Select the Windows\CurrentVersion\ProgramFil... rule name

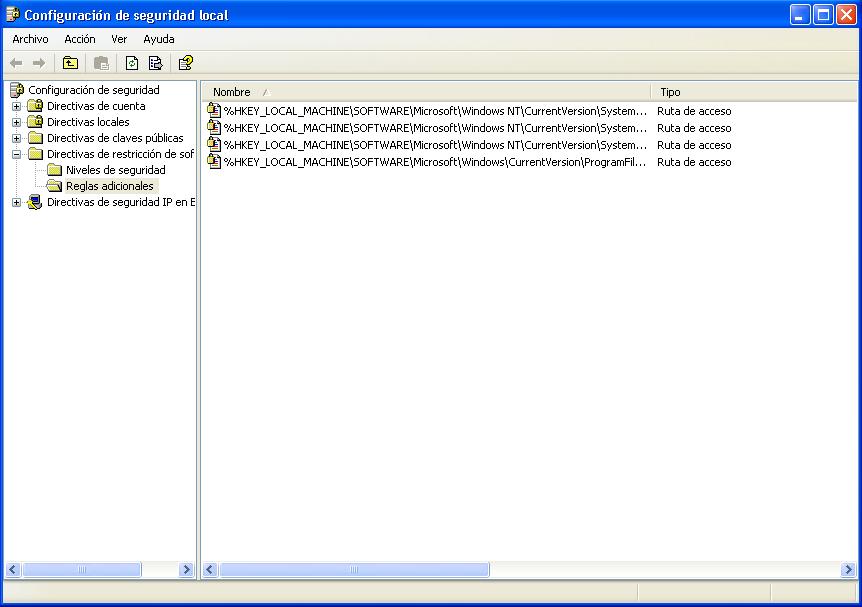pos(434,162)
